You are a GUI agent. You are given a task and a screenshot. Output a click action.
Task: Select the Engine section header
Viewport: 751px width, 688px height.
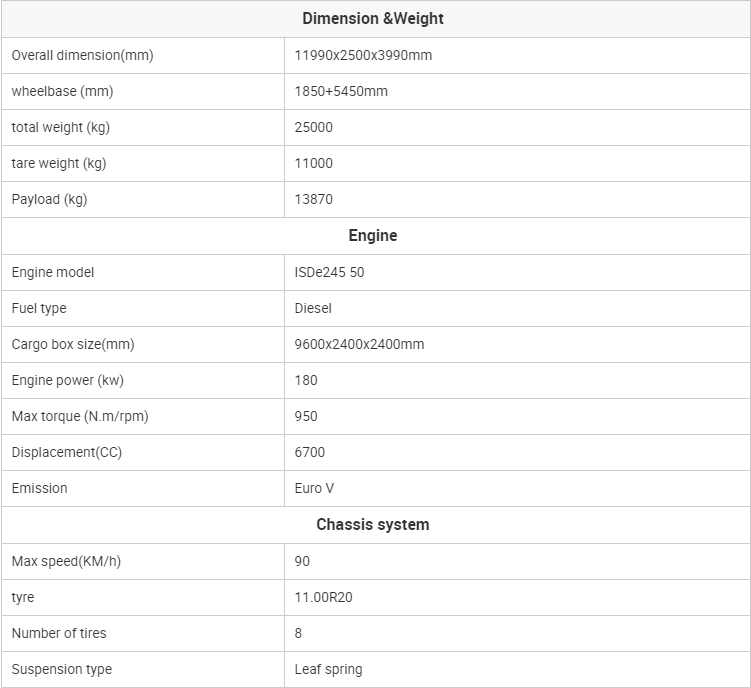click(x=373, y=236)
